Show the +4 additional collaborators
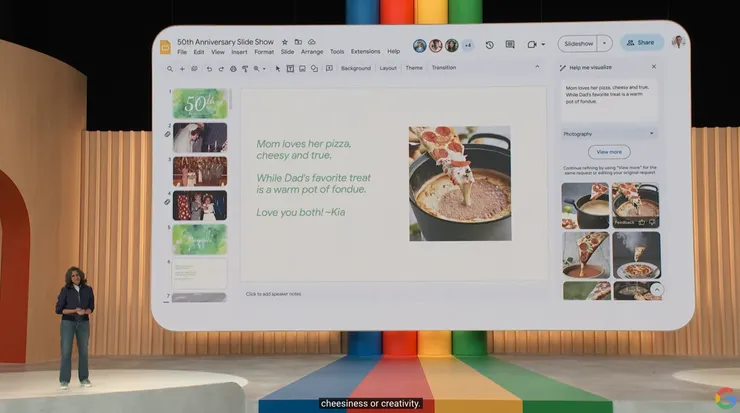 (x=468, y=45)
